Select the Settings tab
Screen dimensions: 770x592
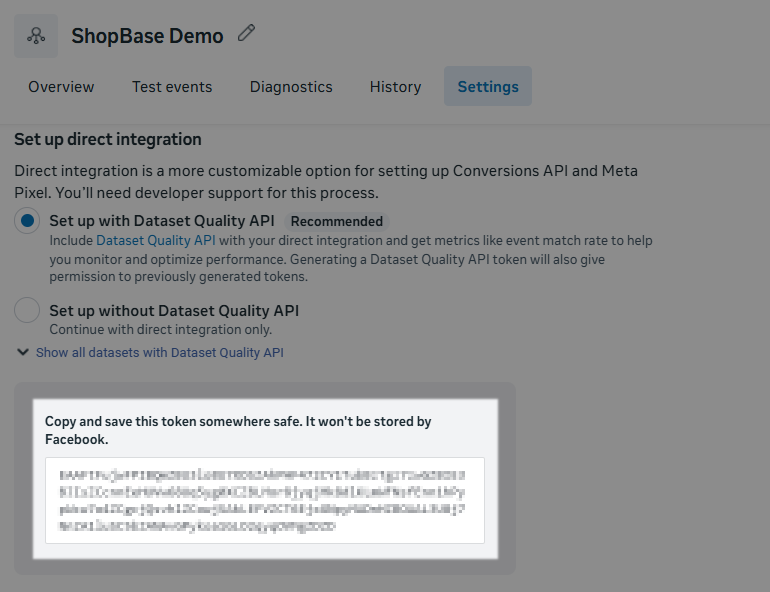click(488, 87)
